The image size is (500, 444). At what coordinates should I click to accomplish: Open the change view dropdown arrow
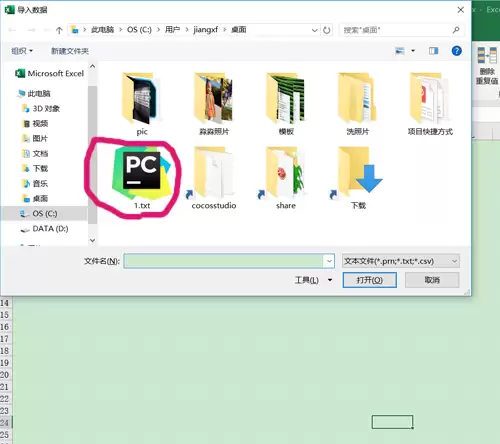[x=413, y=51]
